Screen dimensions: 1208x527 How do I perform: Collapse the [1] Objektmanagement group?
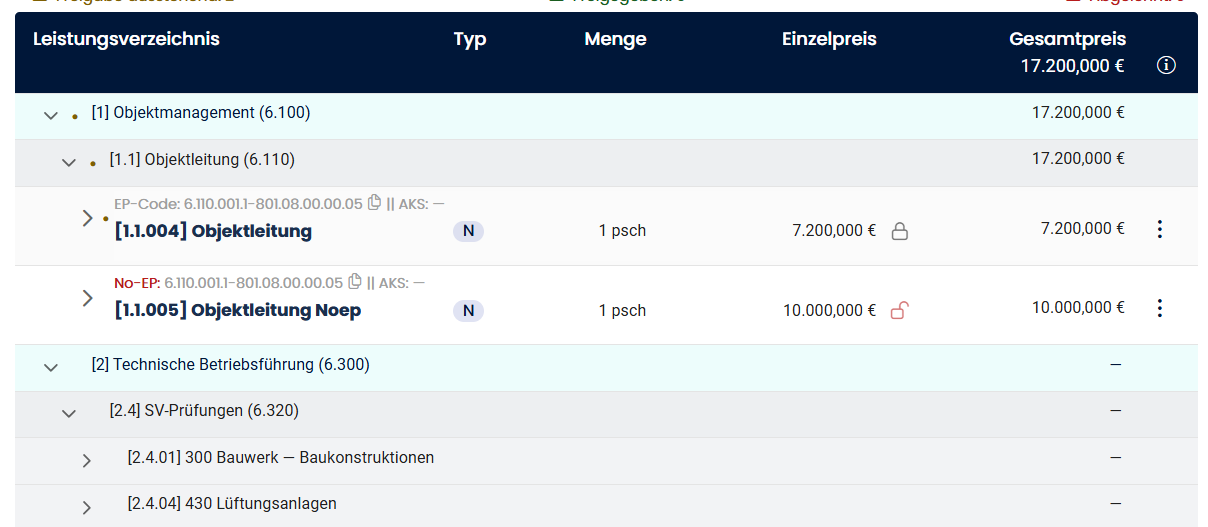[x=51, y=115]
